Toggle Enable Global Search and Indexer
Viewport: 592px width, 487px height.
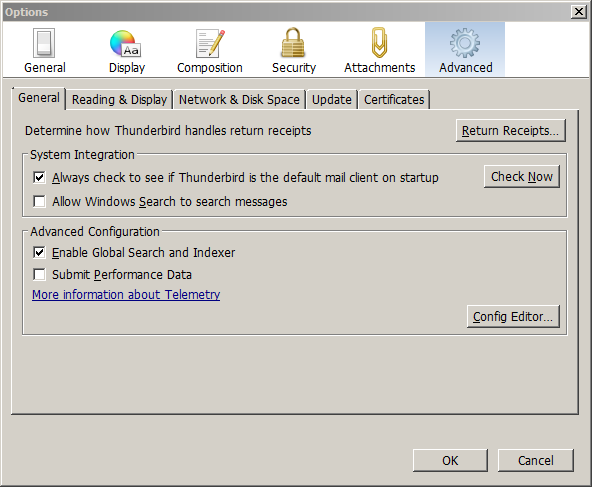pos(39,253)
